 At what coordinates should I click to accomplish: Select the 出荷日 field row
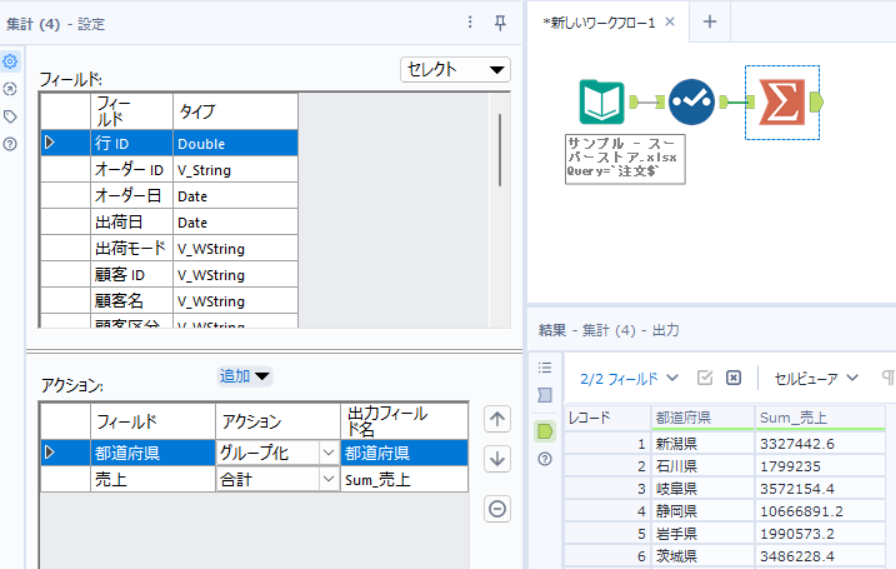coord(169,222)
